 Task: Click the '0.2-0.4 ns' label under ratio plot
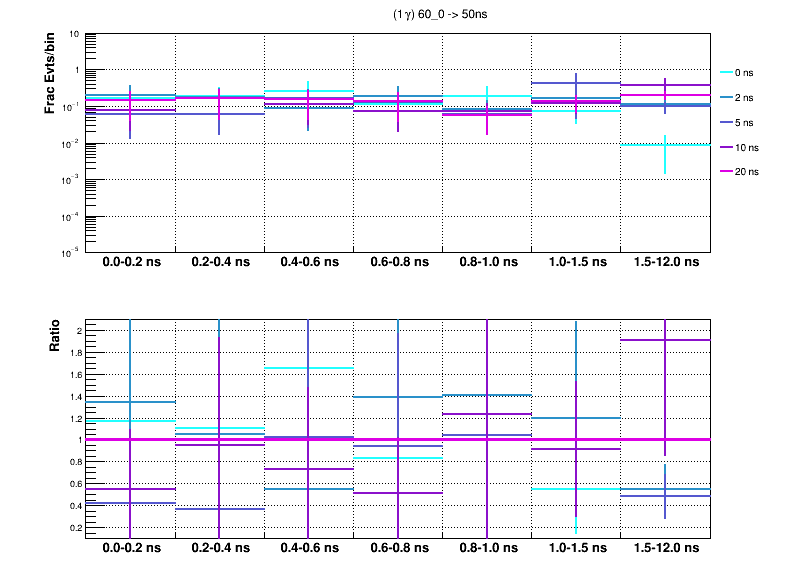pyautogui.click(x=220, y=549)
